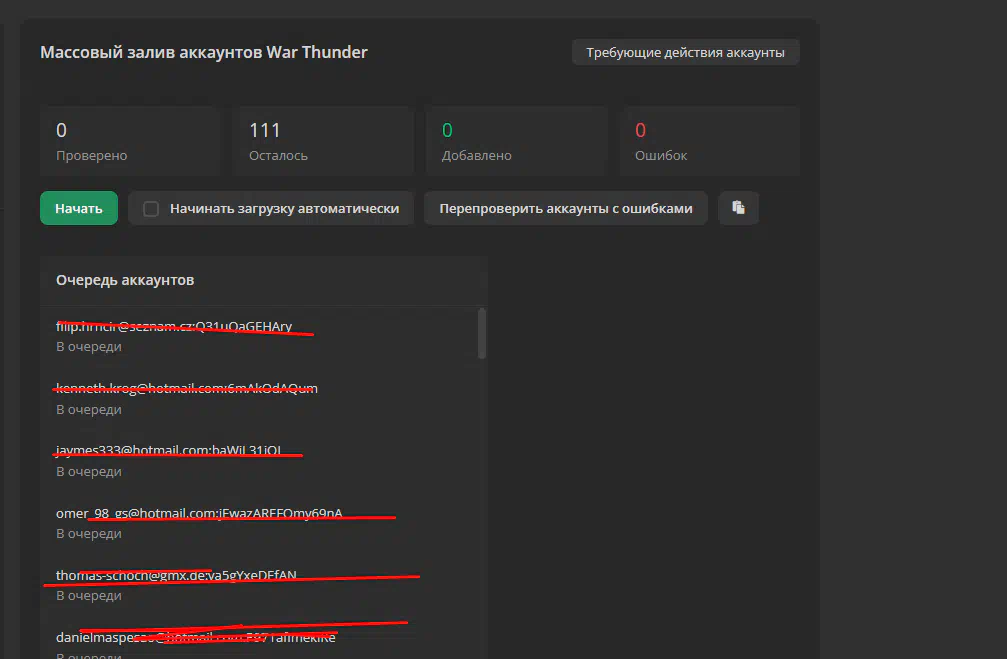Image resolution: width=1007 pixels, height=659 pixels.
Task: Click the "Добавлено" label
Action: [477, 155]
